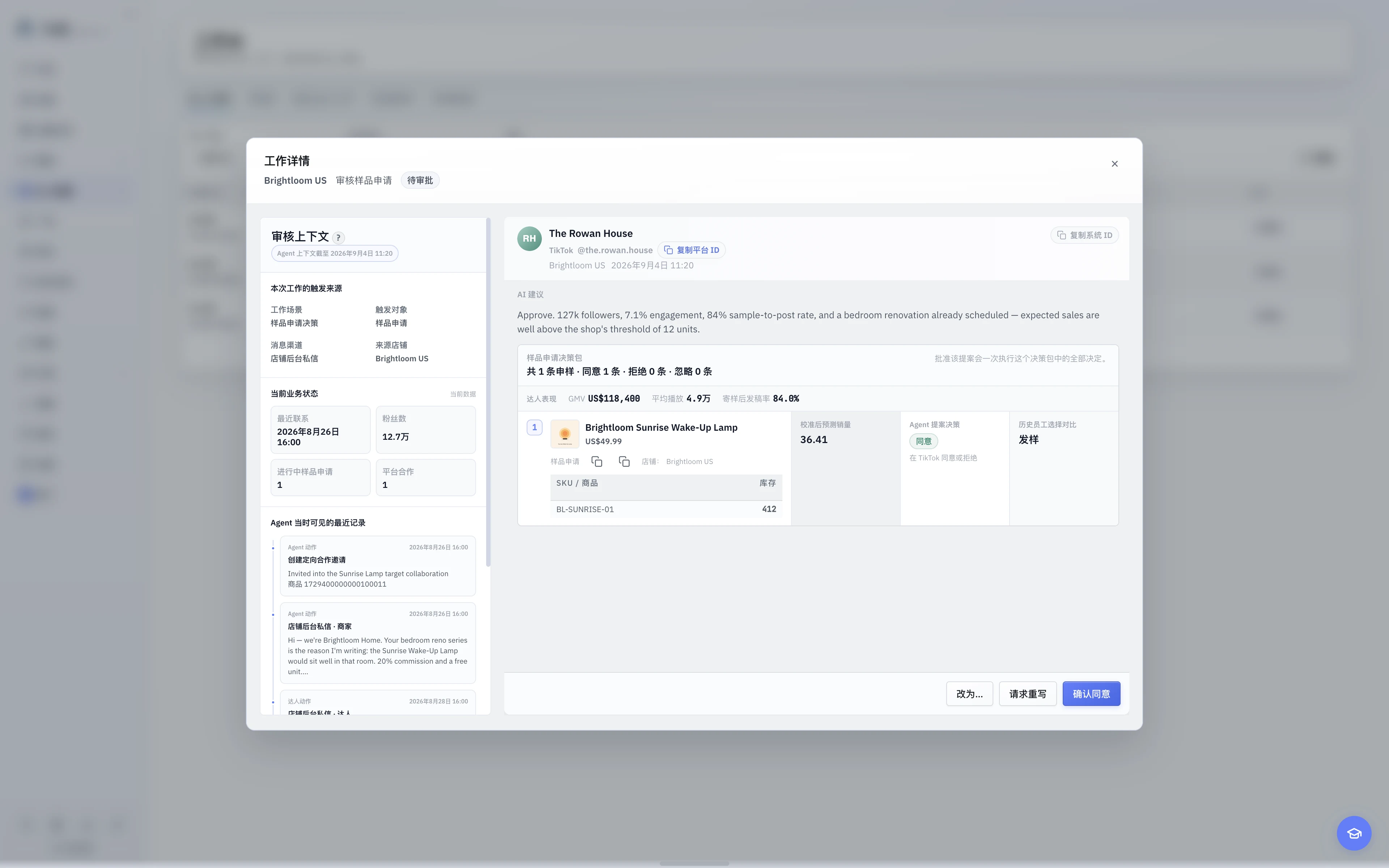This screenshot has height=868, width=1389.
Task: Open the "创建定向合作邀请" record entry
Action: tap(378, 566)
